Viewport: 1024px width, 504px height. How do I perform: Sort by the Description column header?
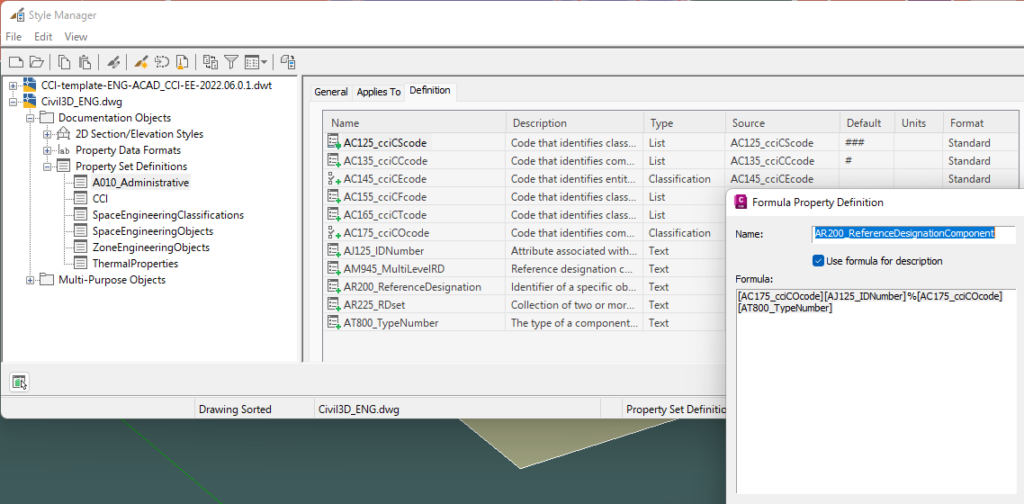tap(575, 123)
